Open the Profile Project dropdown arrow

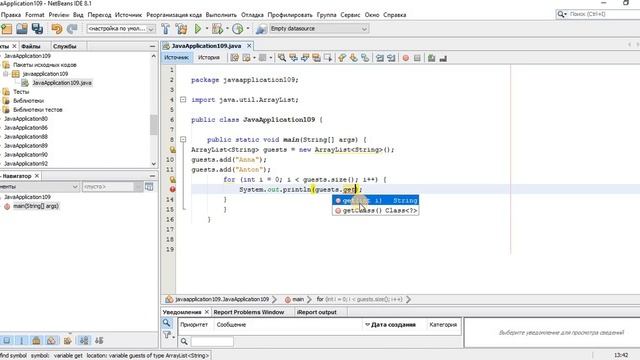(x=248, y=29)
